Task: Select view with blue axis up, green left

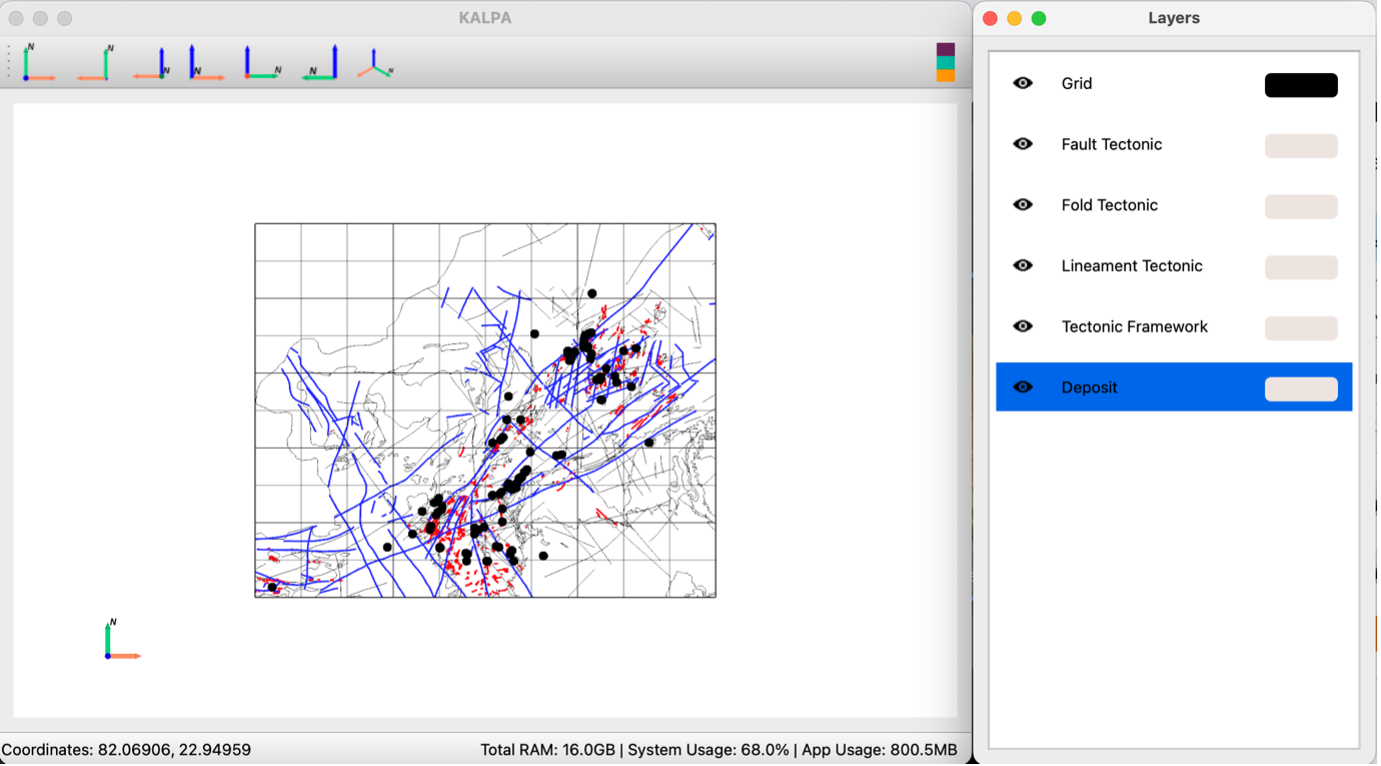Action: point(321,63)
